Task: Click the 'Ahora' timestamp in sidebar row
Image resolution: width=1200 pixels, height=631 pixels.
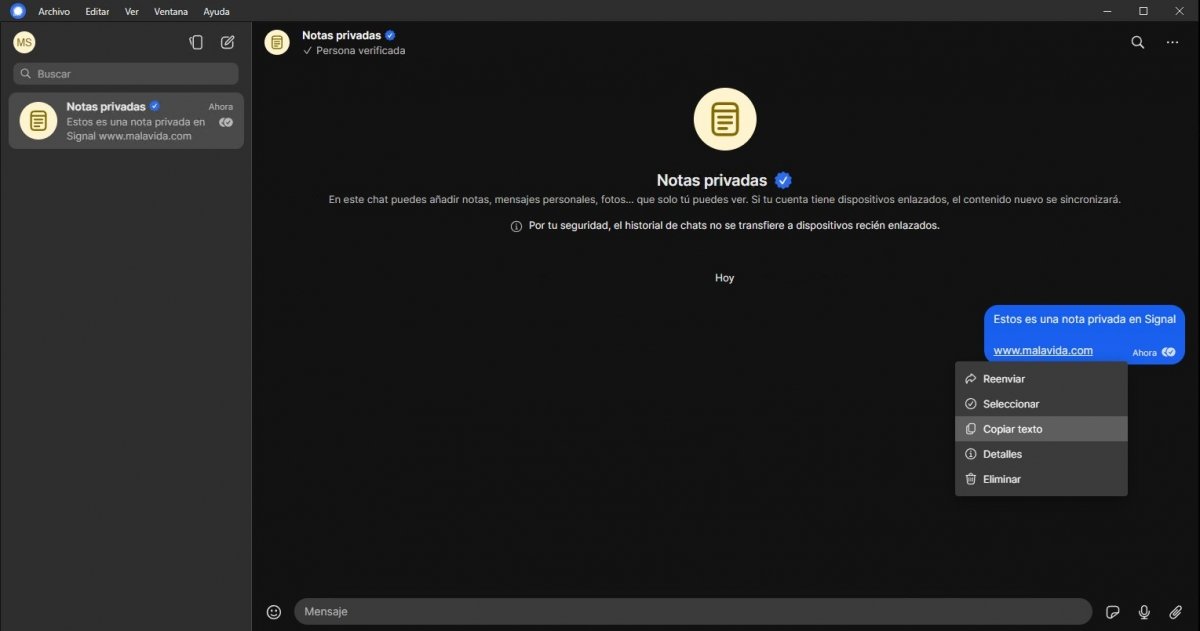Action: [220, 107]
